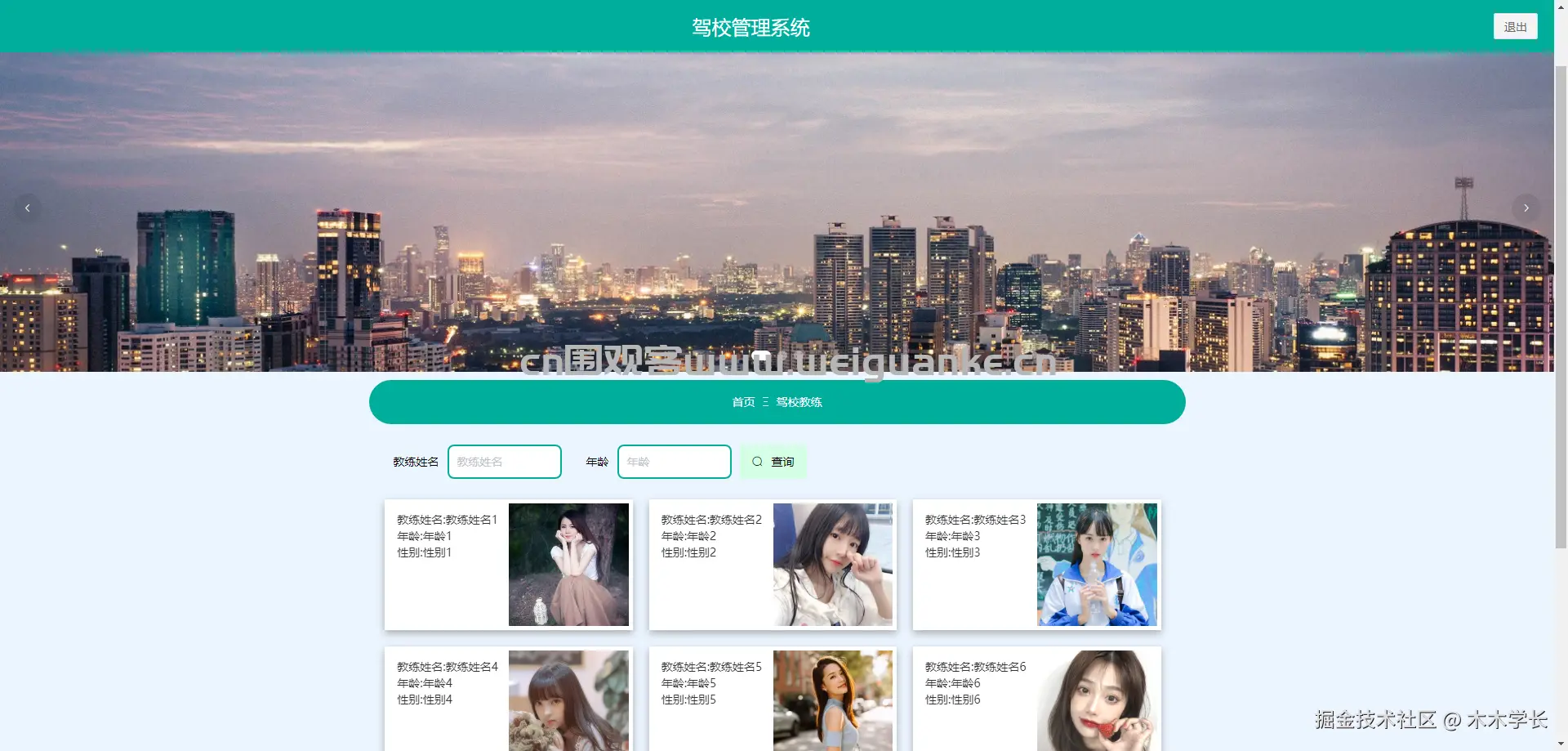Click text 年龄:年龄5
The image size is (1568, 751).
click(688, 683)
